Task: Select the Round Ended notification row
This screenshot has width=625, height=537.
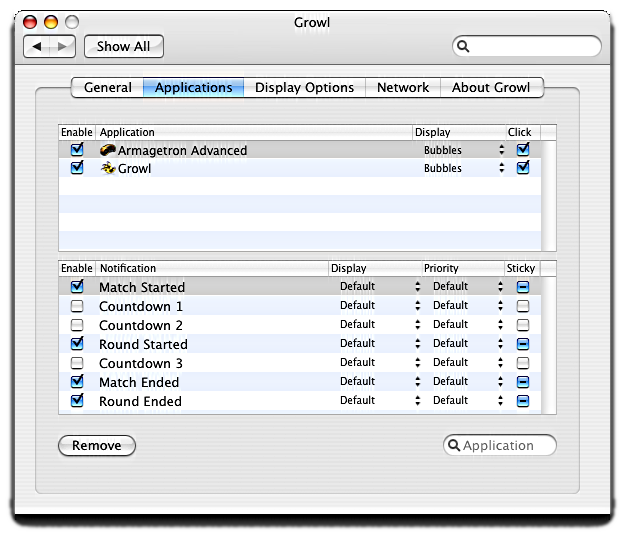Action: pos(300,401)
